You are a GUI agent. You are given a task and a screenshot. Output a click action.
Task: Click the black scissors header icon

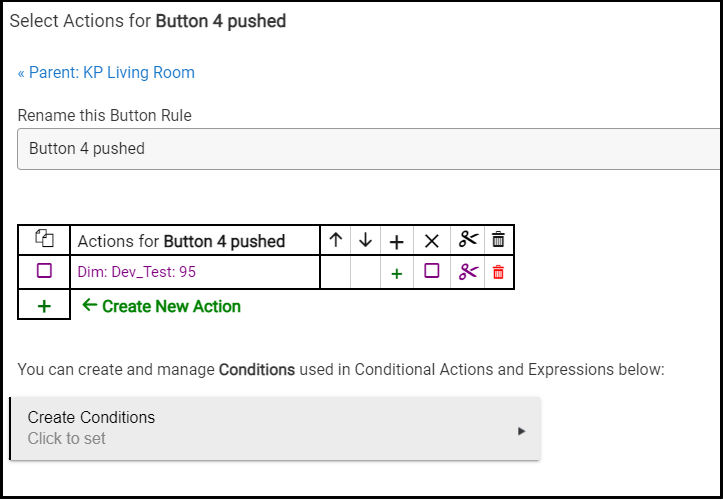pos(468,239)
